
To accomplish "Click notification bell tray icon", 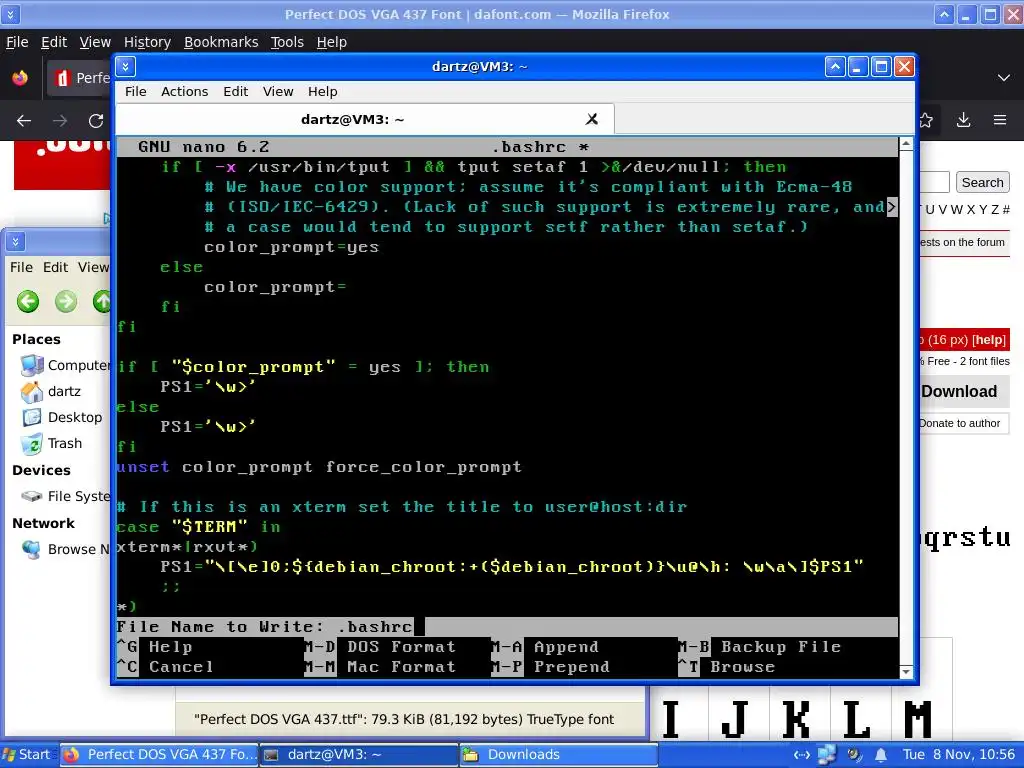I will [x=880, y=755].
